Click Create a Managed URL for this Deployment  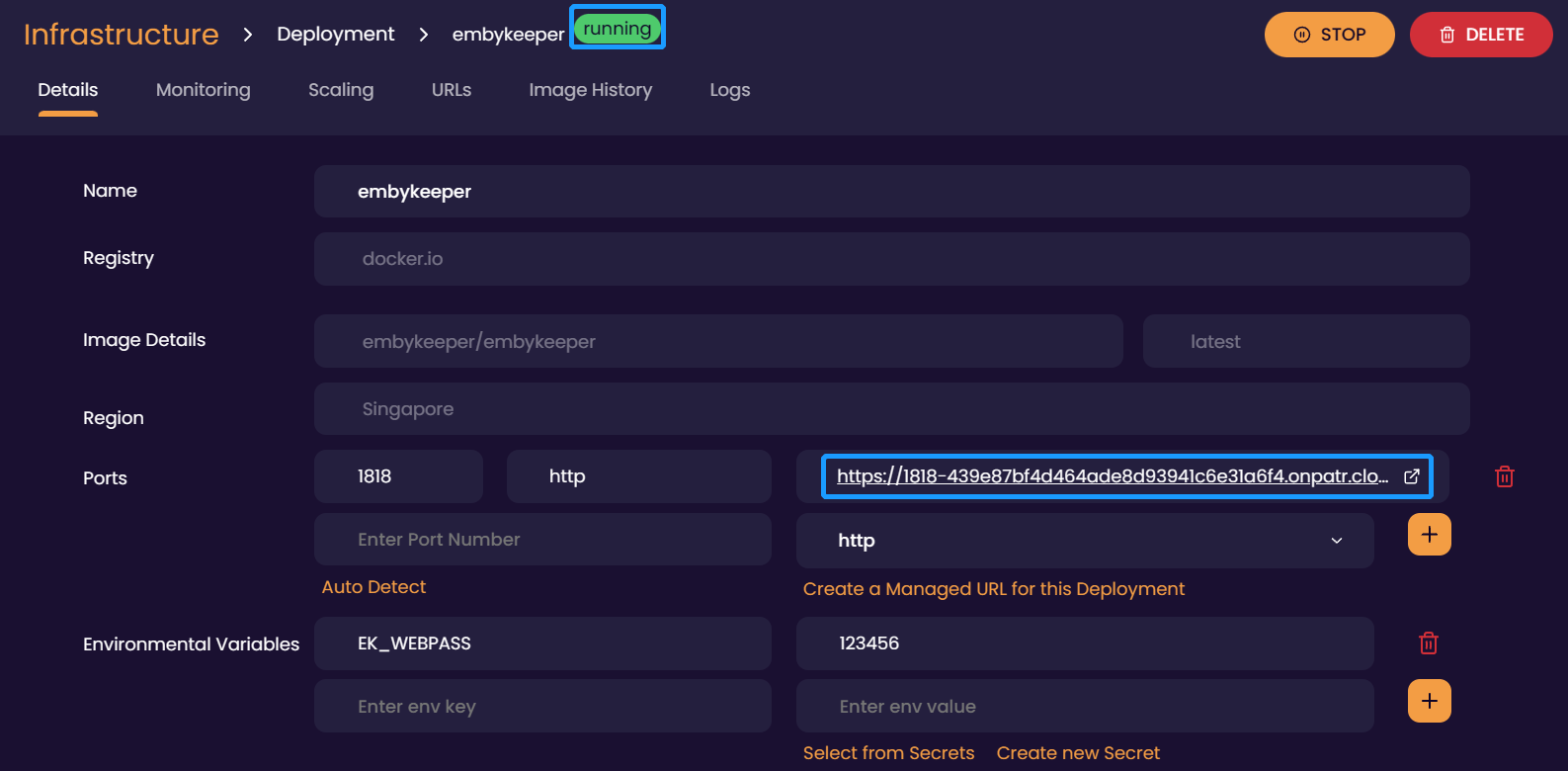click(994, 589)
